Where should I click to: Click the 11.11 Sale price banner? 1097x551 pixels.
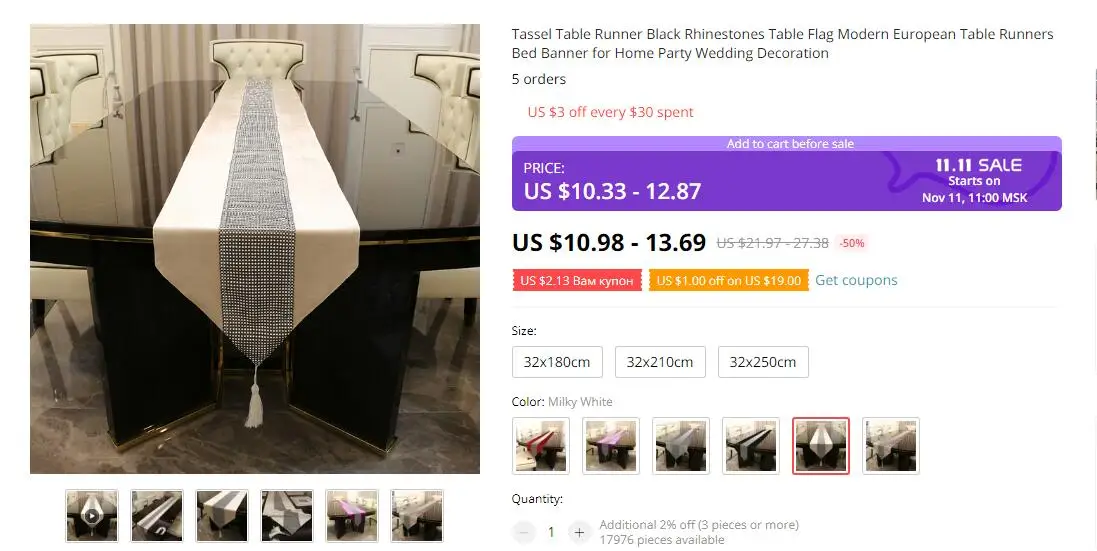(x=786, y=173)
